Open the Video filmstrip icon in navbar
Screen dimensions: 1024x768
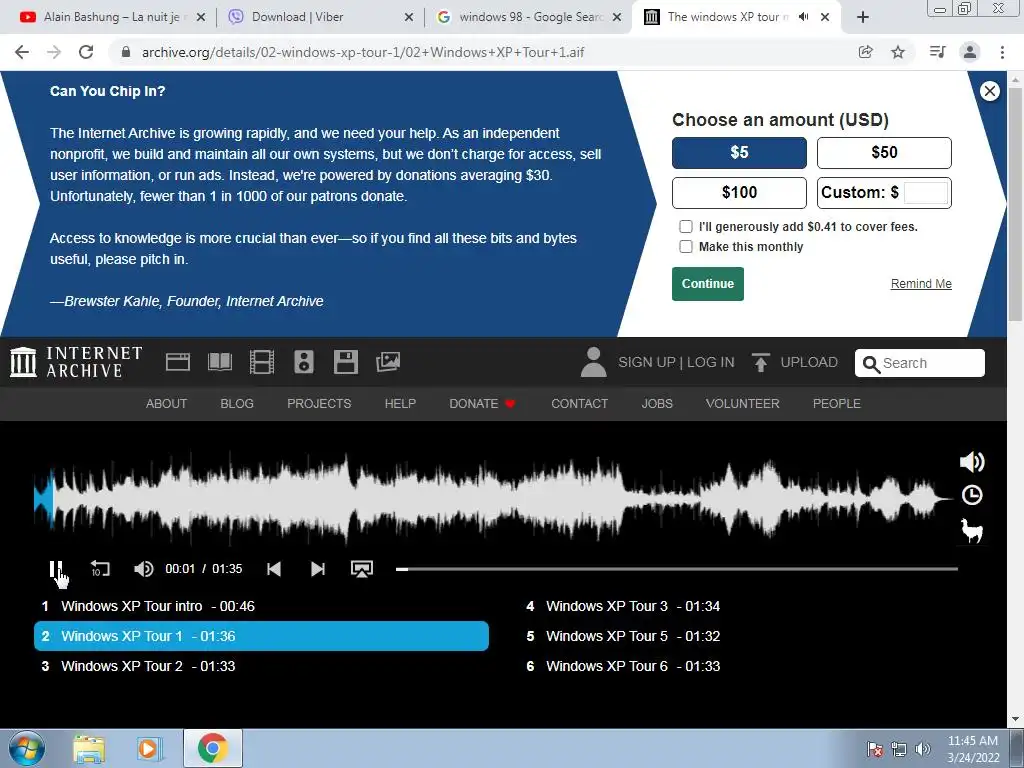[262, 362]
